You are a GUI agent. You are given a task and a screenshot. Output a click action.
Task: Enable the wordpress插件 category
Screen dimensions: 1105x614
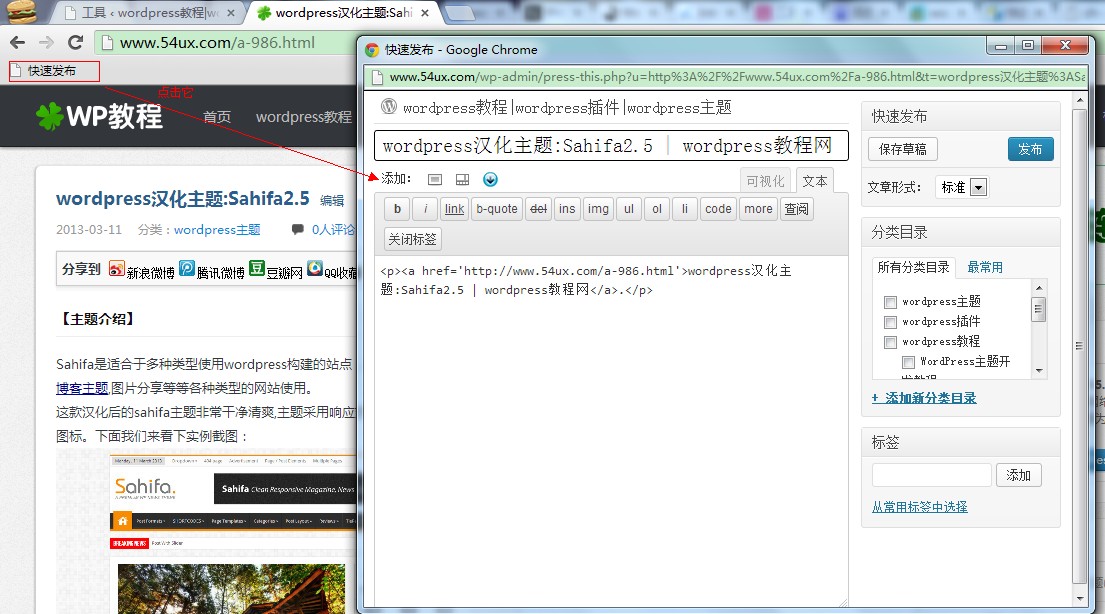coord(890,321)
